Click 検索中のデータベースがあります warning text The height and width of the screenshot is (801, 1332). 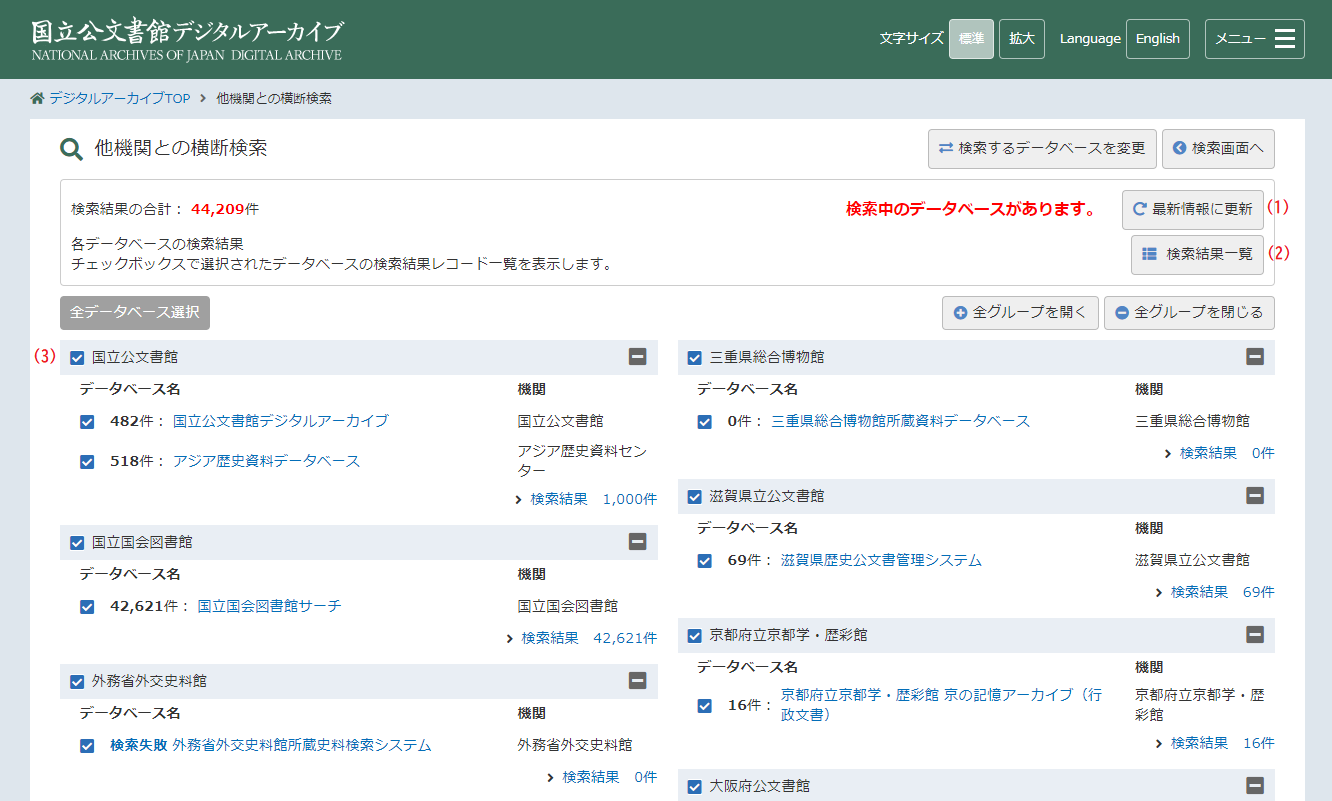point(971,209)
